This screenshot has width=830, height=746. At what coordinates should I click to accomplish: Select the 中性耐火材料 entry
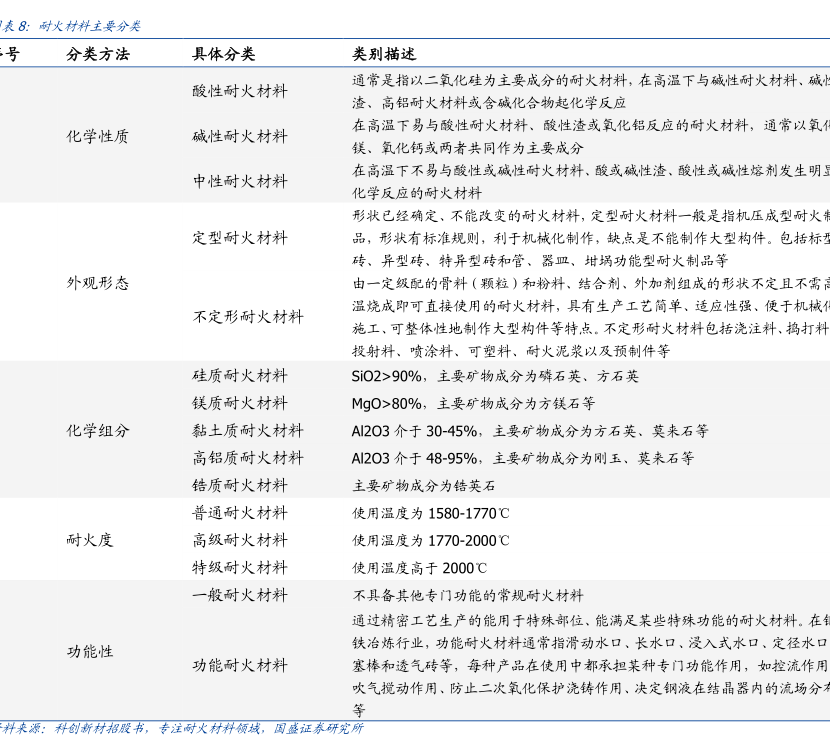(x=240, y=181)
